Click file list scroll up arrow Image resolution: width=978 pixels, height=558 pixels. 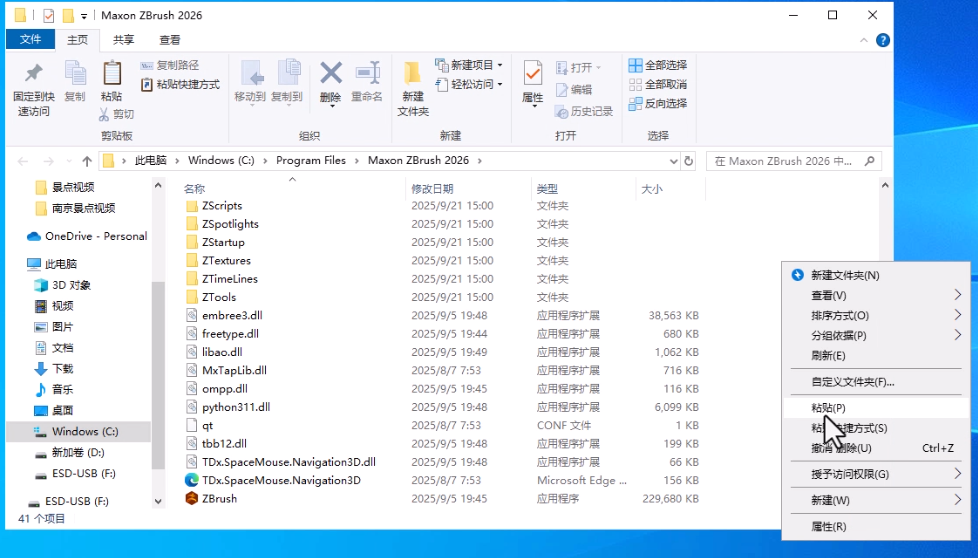pyautogui.click(x=884, y=185)
